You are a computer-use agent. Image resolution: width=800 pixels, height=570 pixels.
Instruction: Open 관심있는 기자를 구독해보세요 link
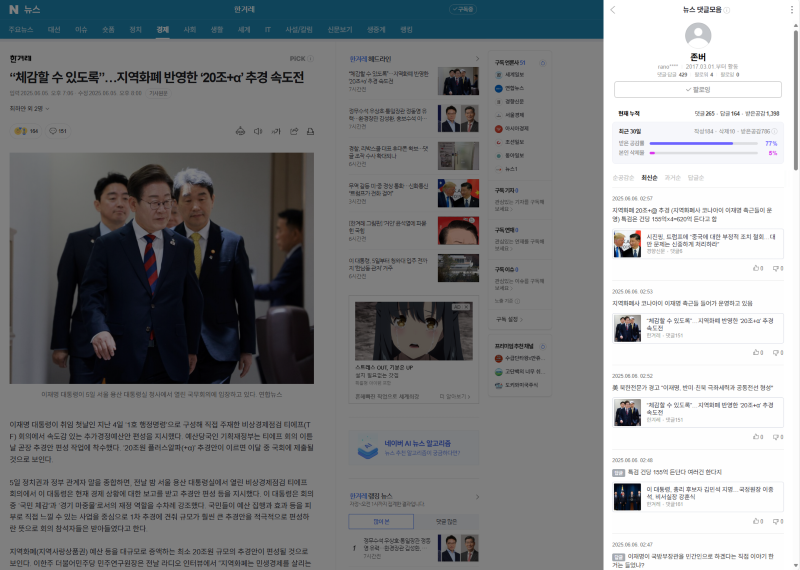519,205
